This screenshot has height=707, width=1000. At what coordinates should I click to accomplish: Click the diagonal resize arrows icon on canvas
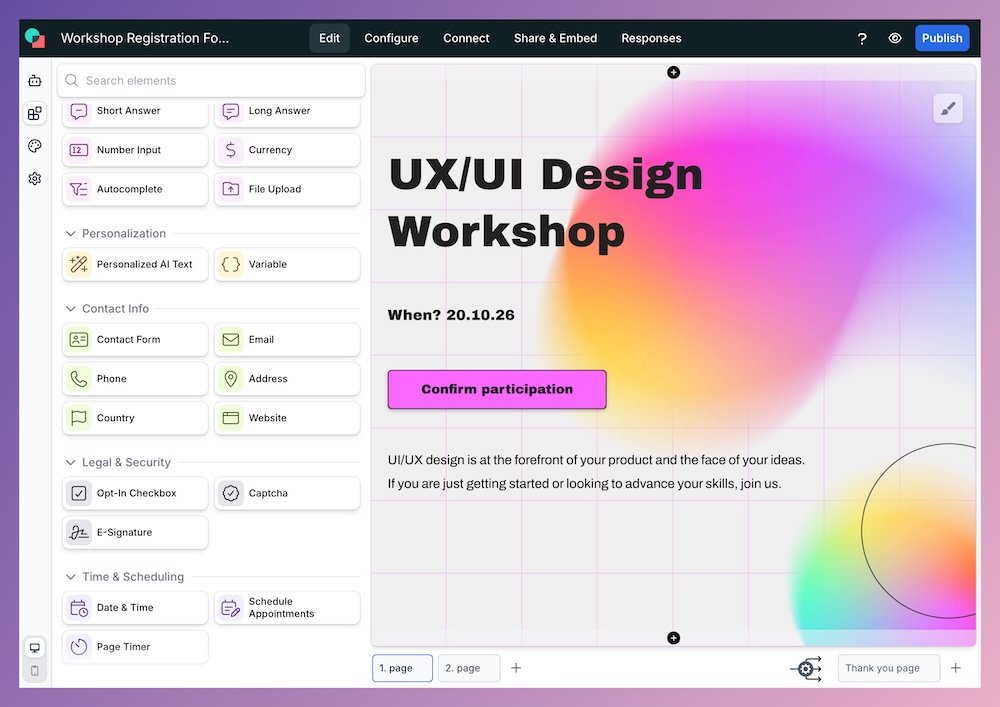pos(948,108)
